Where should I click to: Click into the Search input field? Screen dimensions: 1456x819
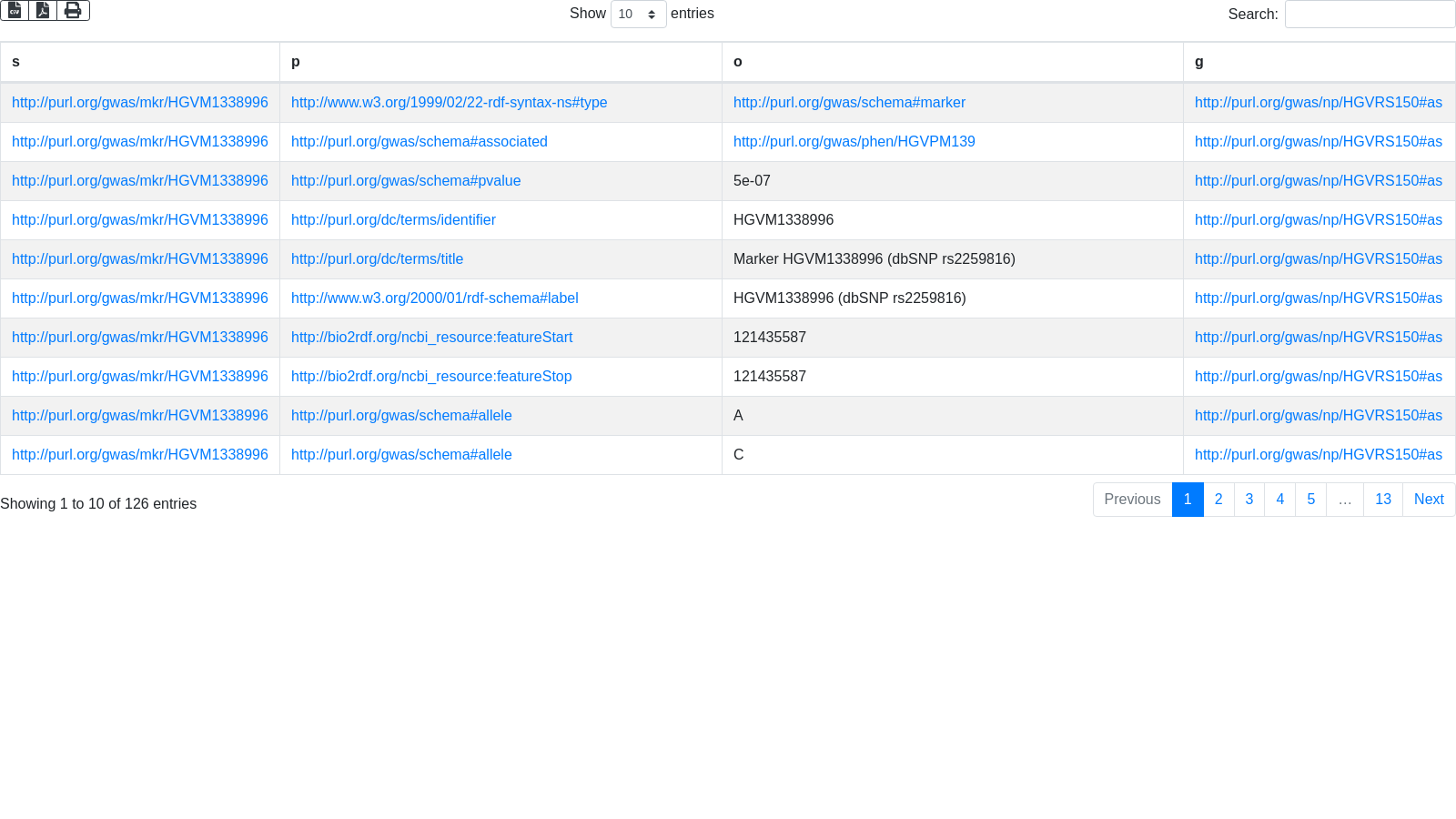tap(1370, 15)
